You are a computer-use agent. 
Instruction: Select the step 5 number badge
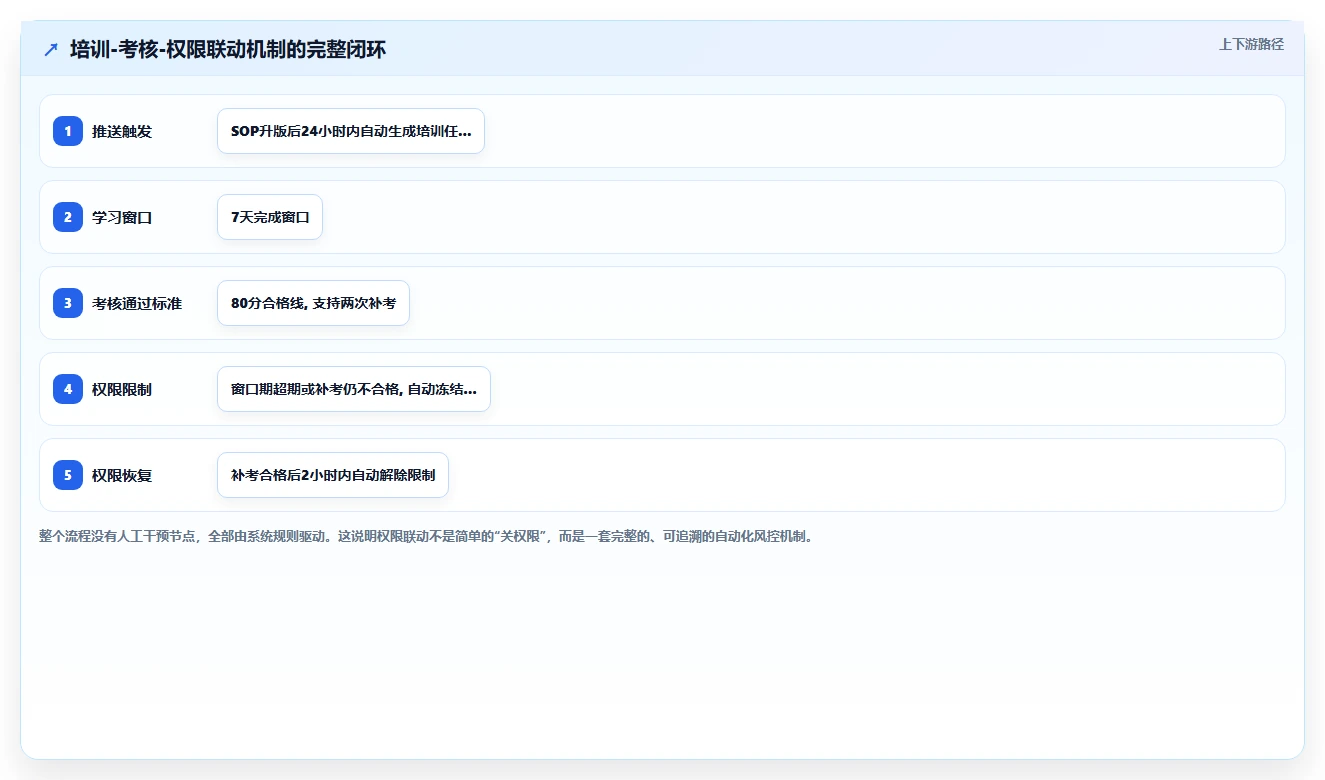coord(68,475)
